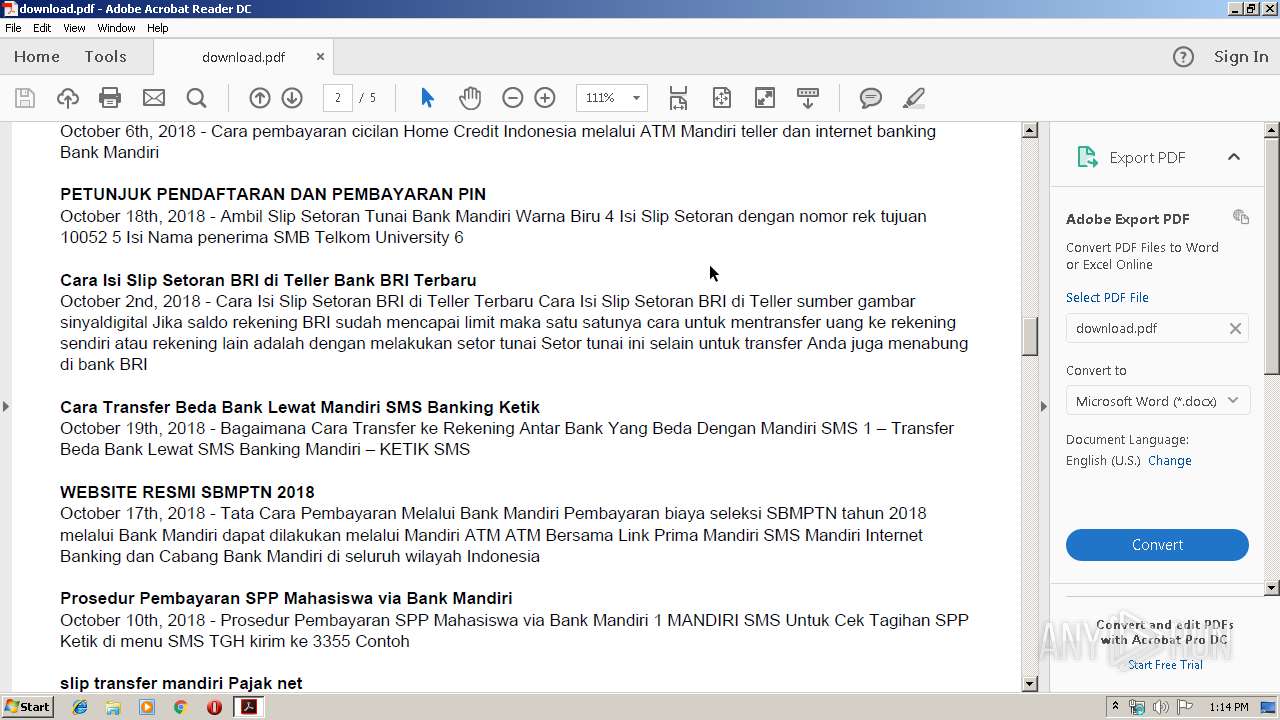Click the document vertical scrollbar thumb
This screenshot has width=1280, height=720.
(1030, 337)
